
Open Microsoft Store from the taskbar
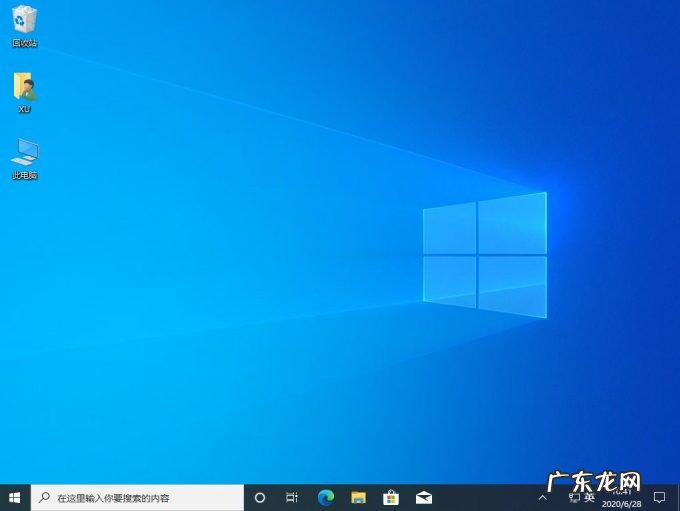click(x=391, y=497)
